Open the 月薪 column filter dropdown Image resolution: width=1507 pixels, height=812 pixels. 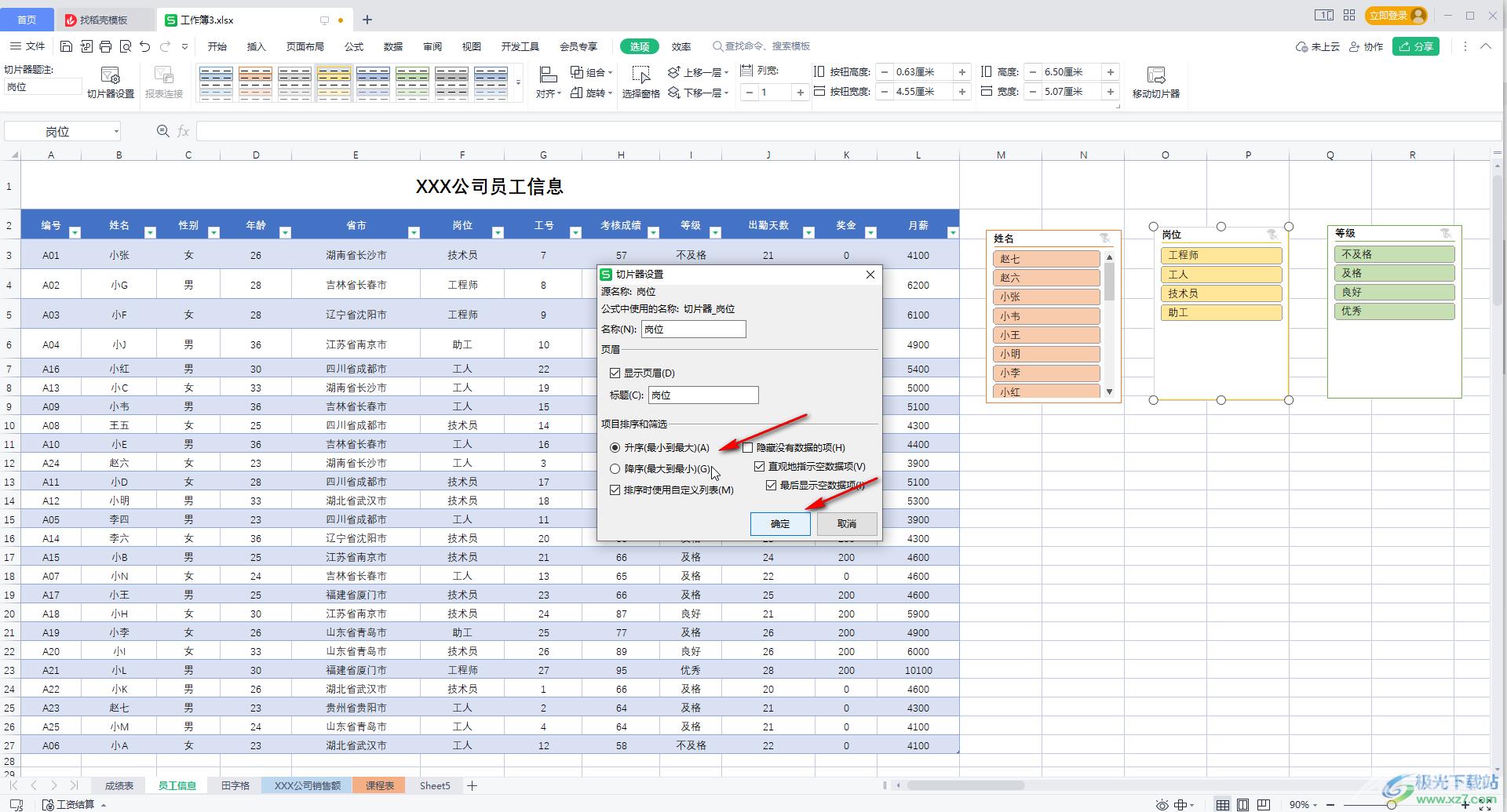pos(952,232)
